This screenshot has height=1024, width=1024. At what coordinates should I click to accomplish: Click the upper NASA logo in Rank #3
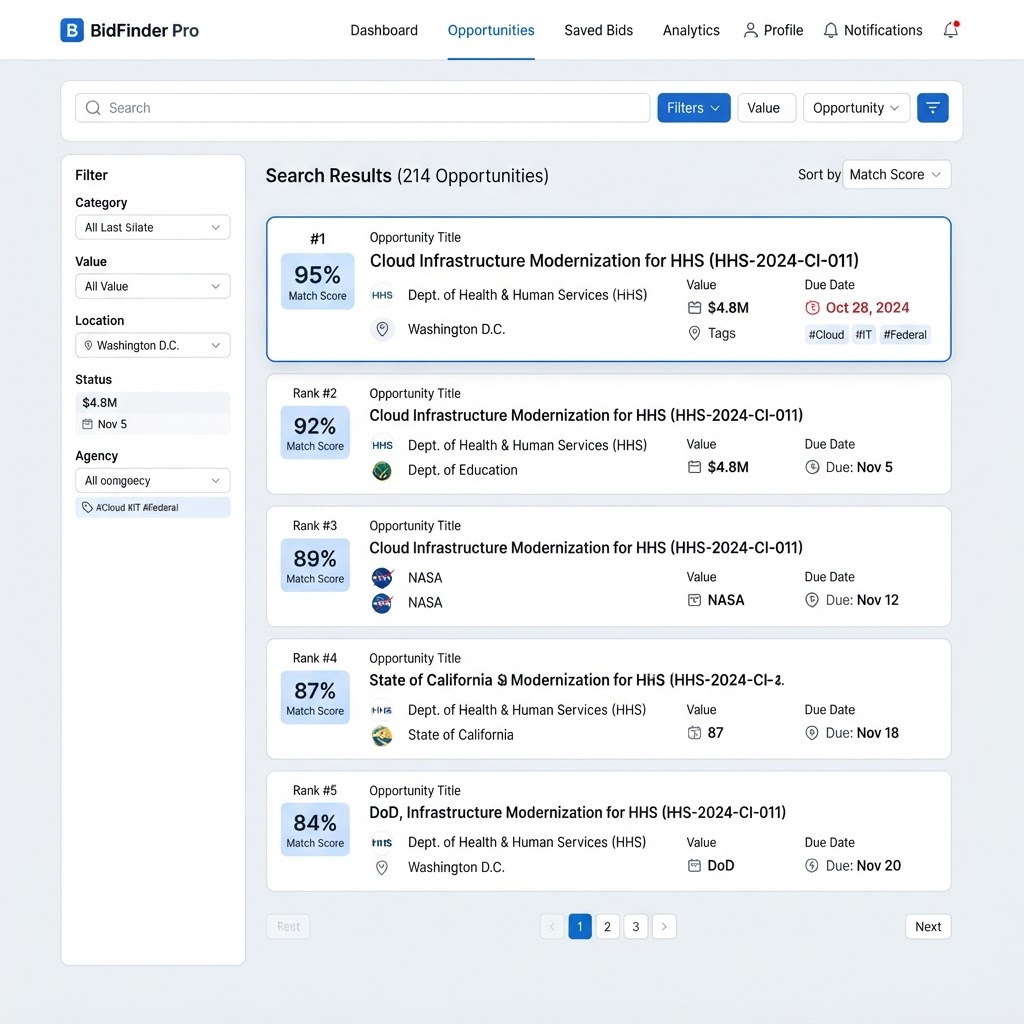click(382, 578)
